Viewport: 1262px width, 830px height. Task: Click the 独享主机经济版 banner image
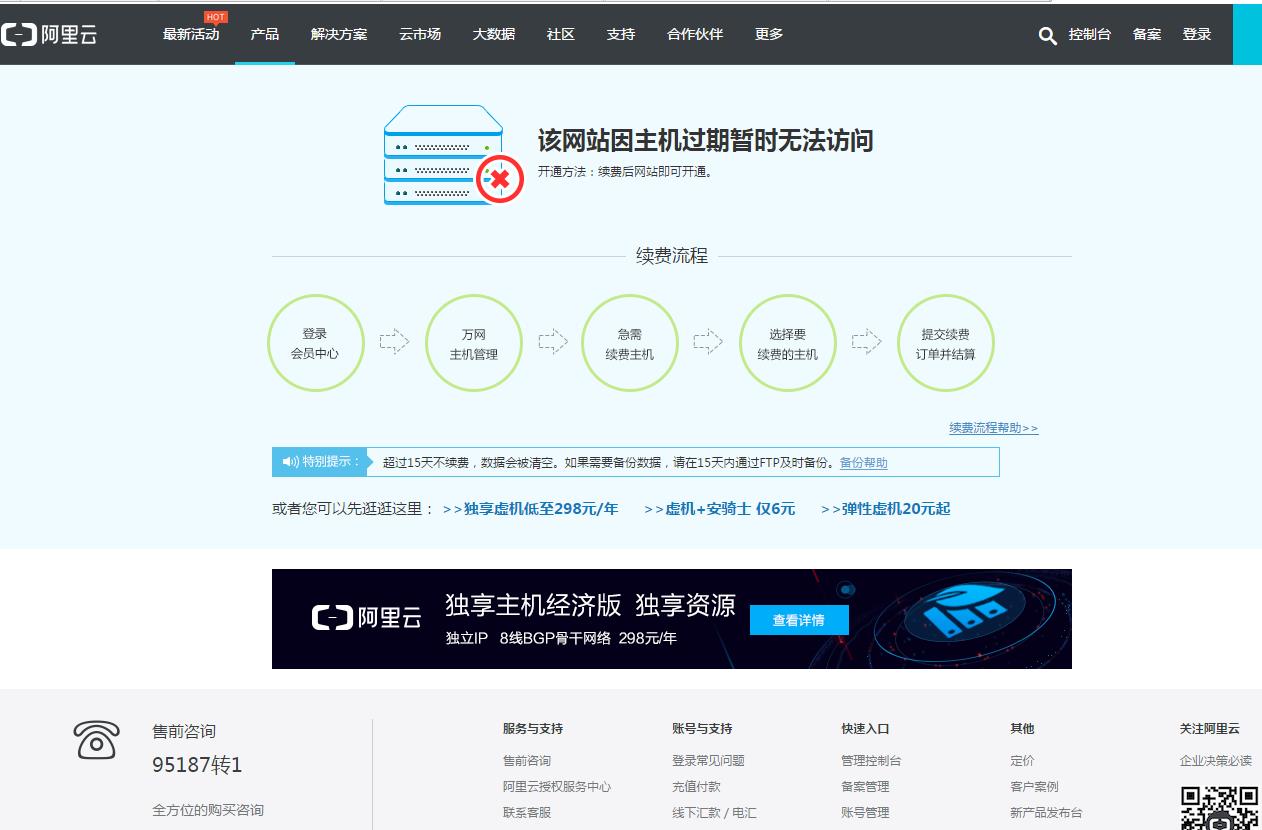672,619
